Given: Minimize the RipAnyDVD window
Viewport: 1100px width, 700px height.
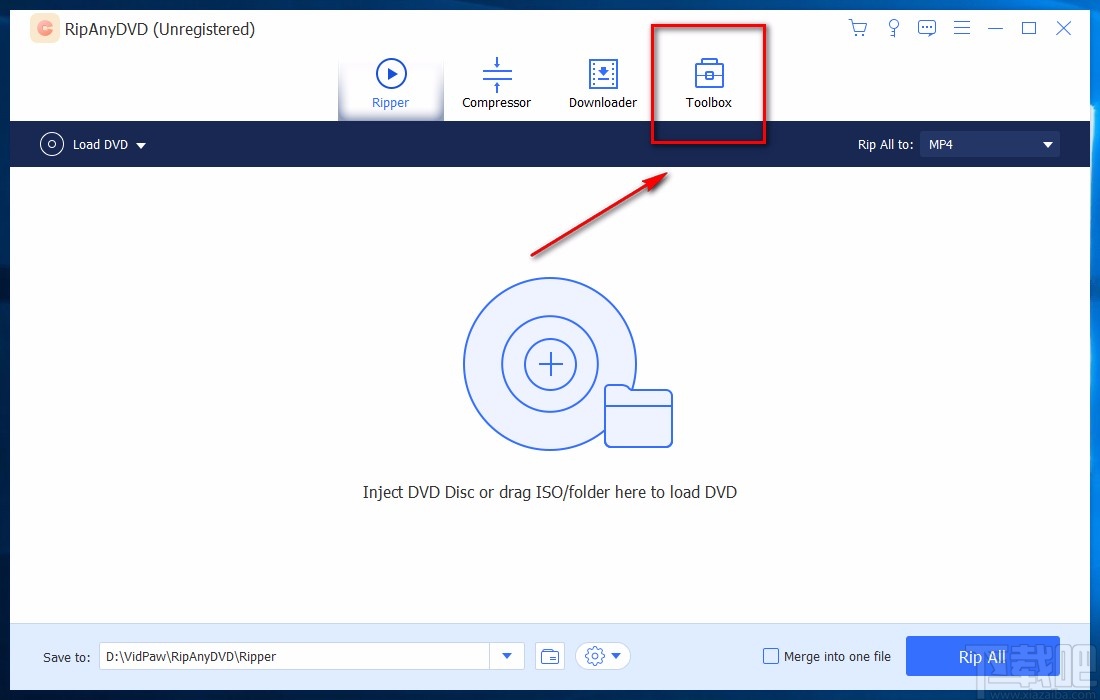Looking at the screenshot, I should (x=995, y=28).
